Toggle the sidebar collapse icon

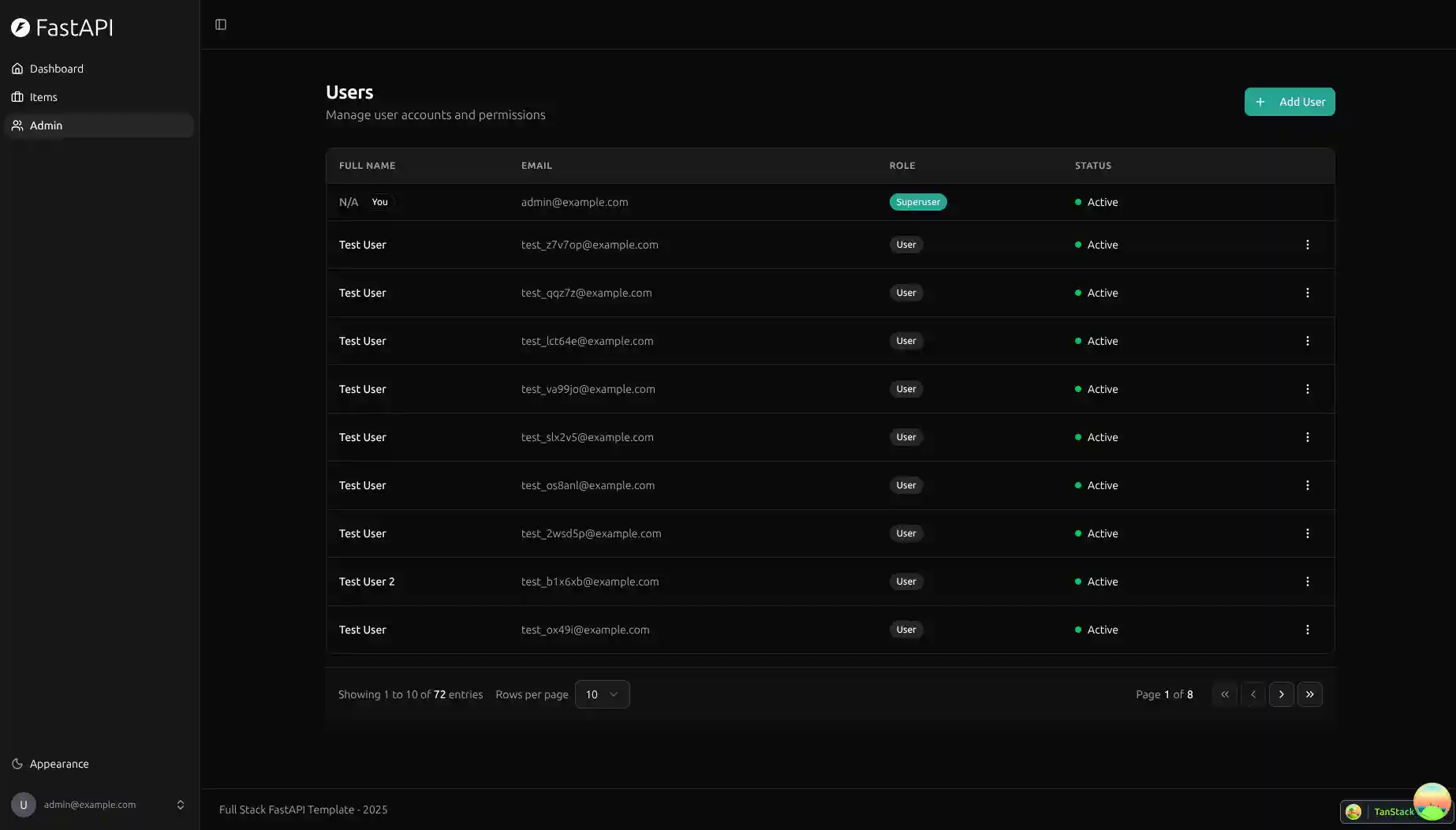point(220,24)
